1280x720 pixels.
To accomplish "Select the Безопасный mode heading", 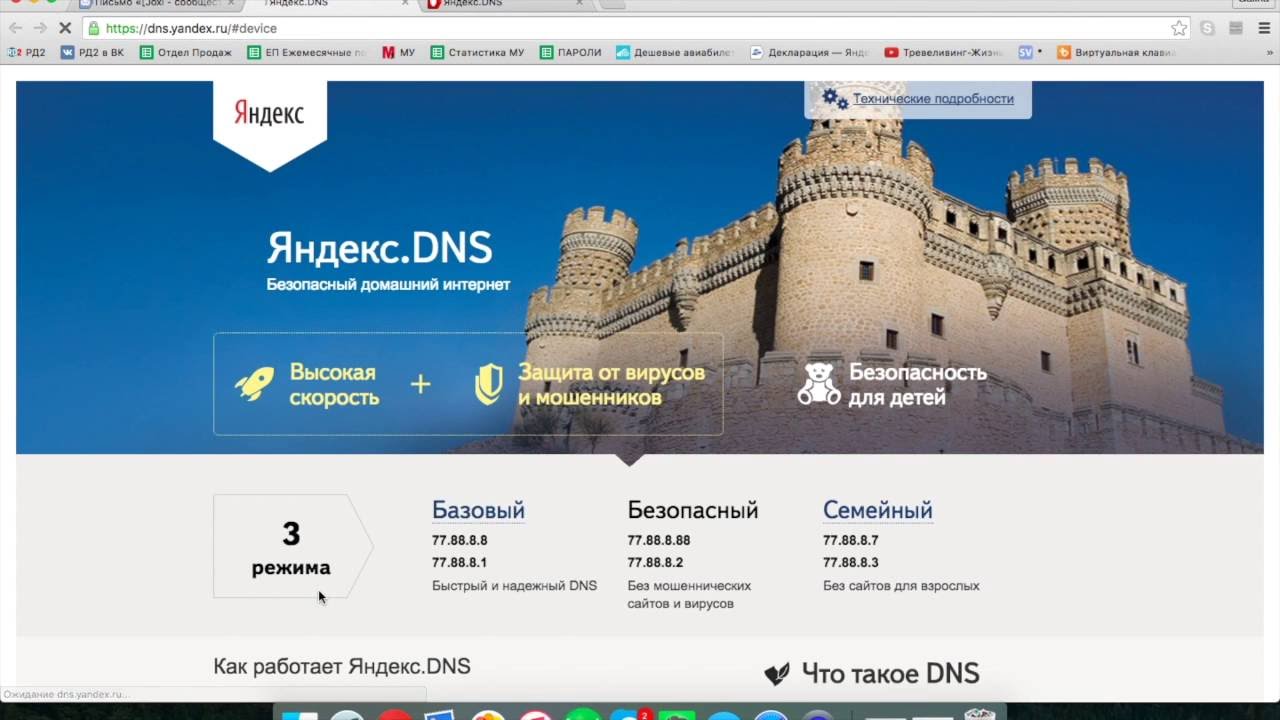I will pyautogui.click(x=692, y=510).
